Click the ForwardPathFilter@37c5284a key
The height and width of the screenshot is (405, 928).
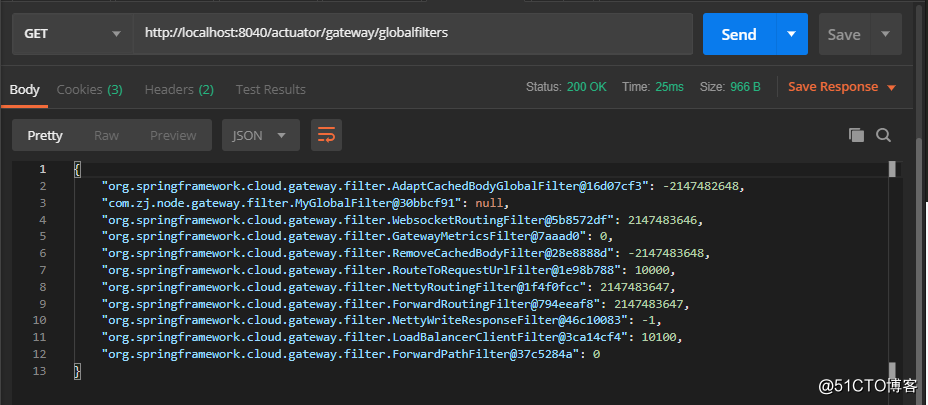tap(340, 355)
